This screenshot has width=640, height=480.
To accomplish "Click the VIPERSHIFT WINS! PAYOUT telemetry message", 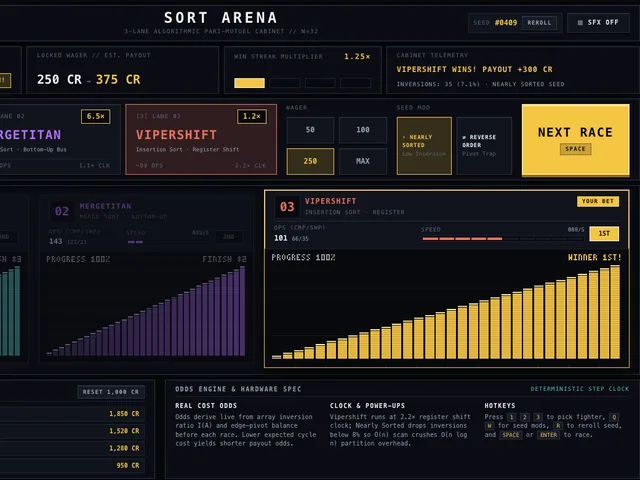I will coord(474,69).
